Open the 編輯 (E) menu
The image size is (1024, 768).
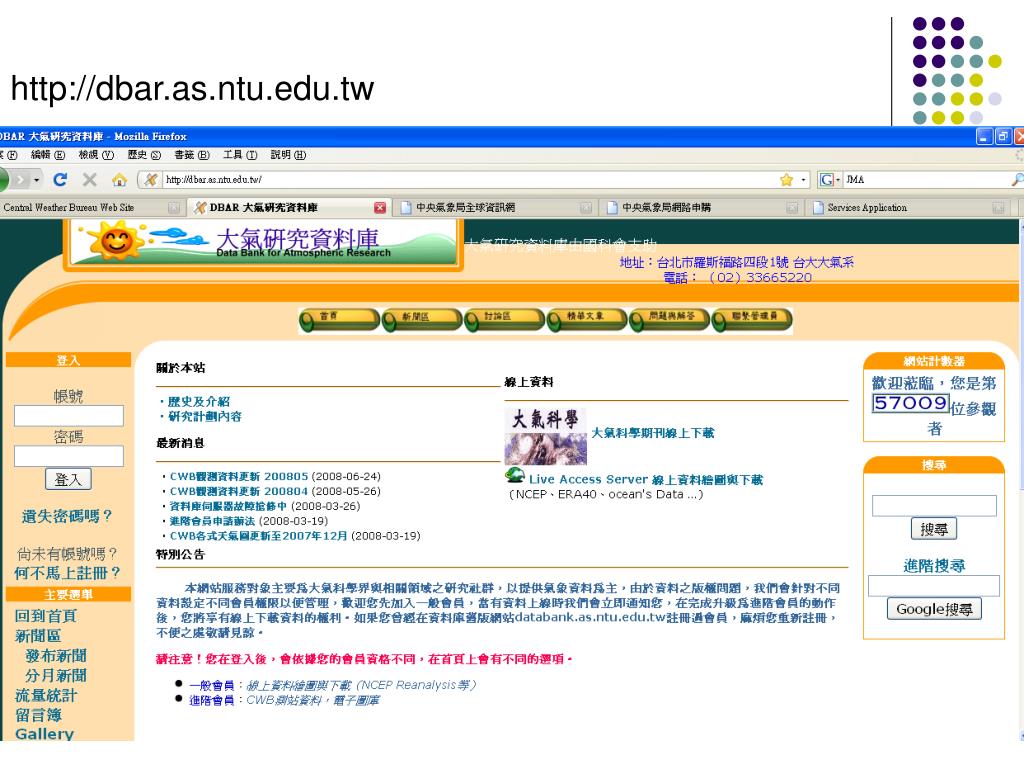pyautogui.click(x=48, y=155)
